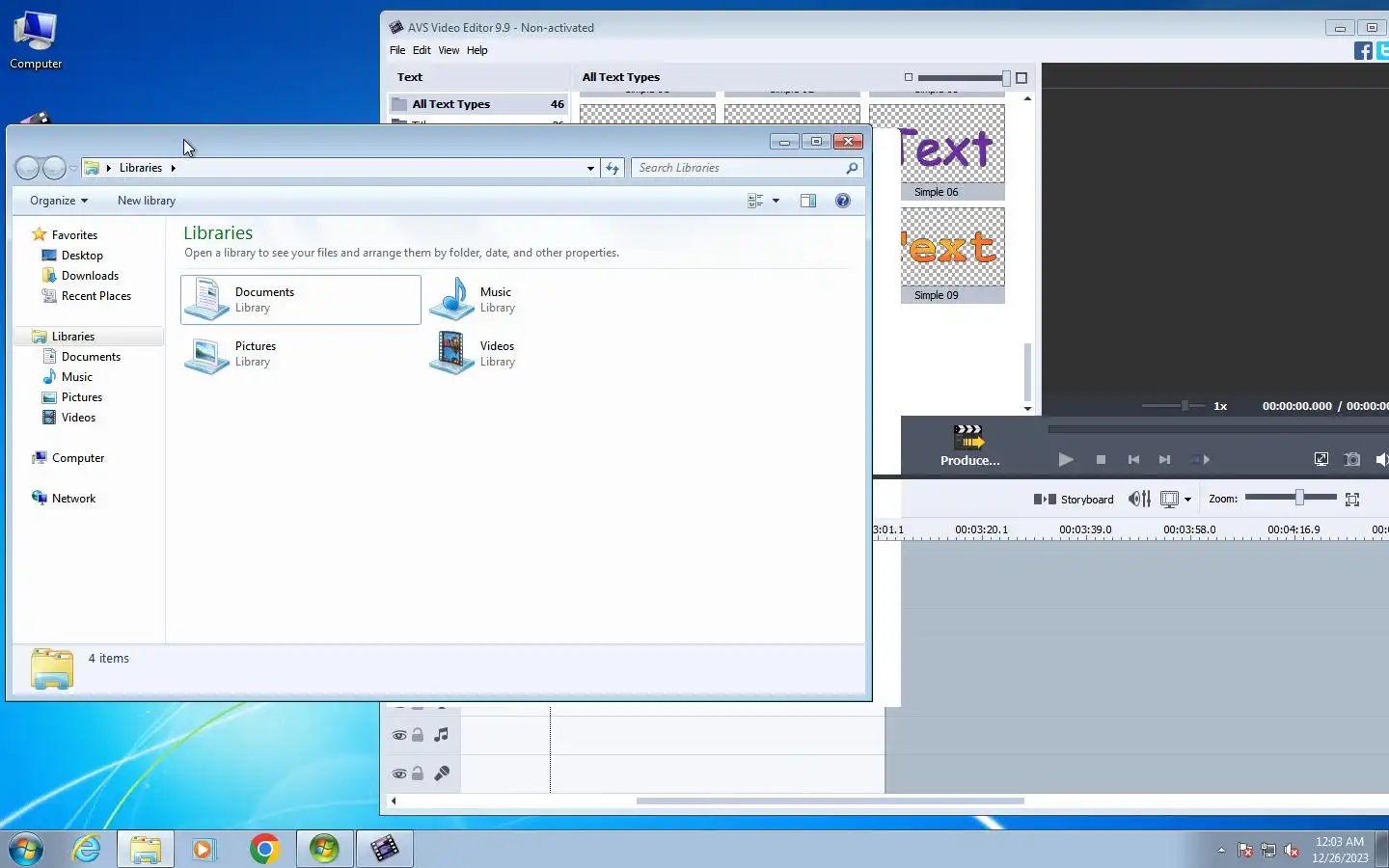Open the Edit menu in AVS Video Editor
The height and width of the screenshot is (868, 1389).
tap(422, 50)
